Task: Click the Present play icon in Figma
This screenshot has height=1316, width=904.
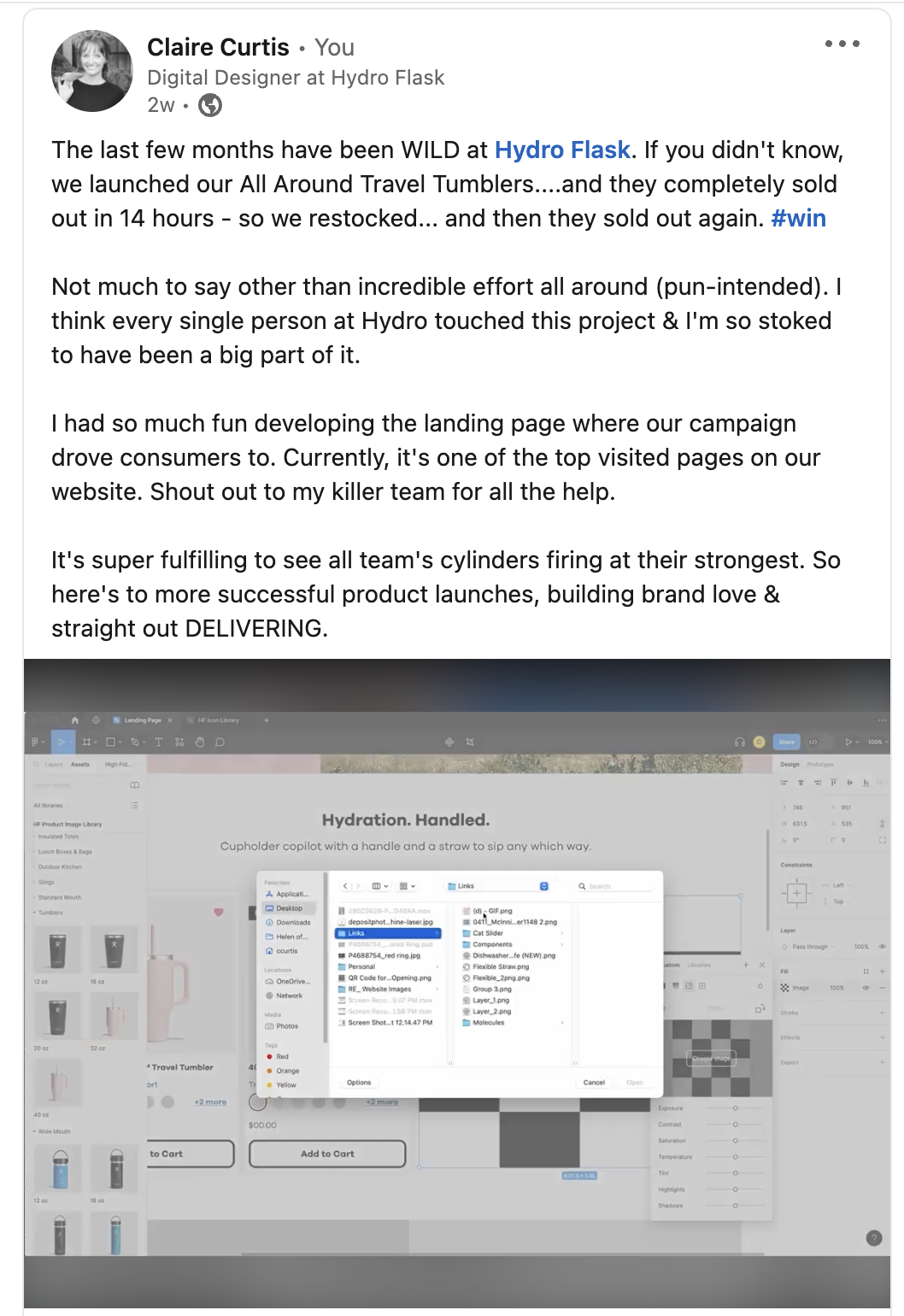Action: [848, 742]
